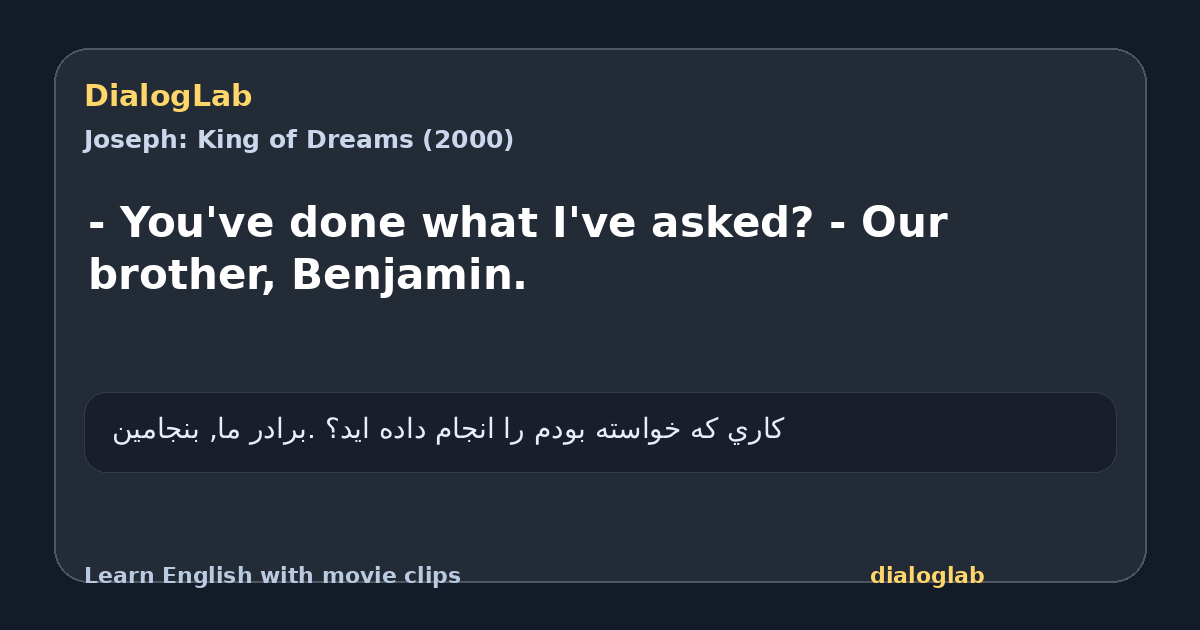The image size is (1200, 630).
Task: Click the Persian question mark ؟
Action: point(330,430)
